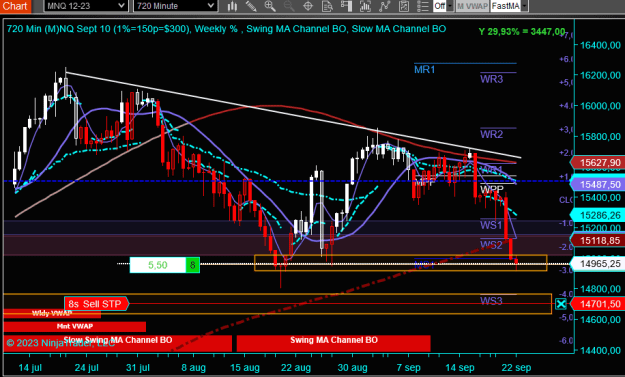Click the WR2 pivot label
Image resolution: width=625 pixels, height=377 pixels.
[491, 134]
